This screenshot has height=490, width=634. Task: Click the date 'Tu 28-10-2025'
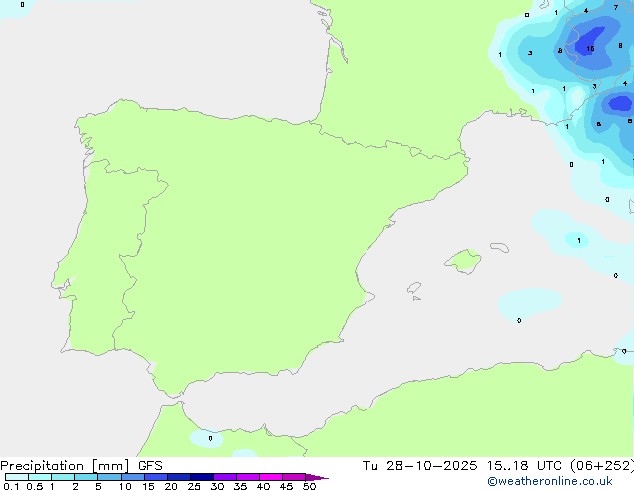click(420, 466)
